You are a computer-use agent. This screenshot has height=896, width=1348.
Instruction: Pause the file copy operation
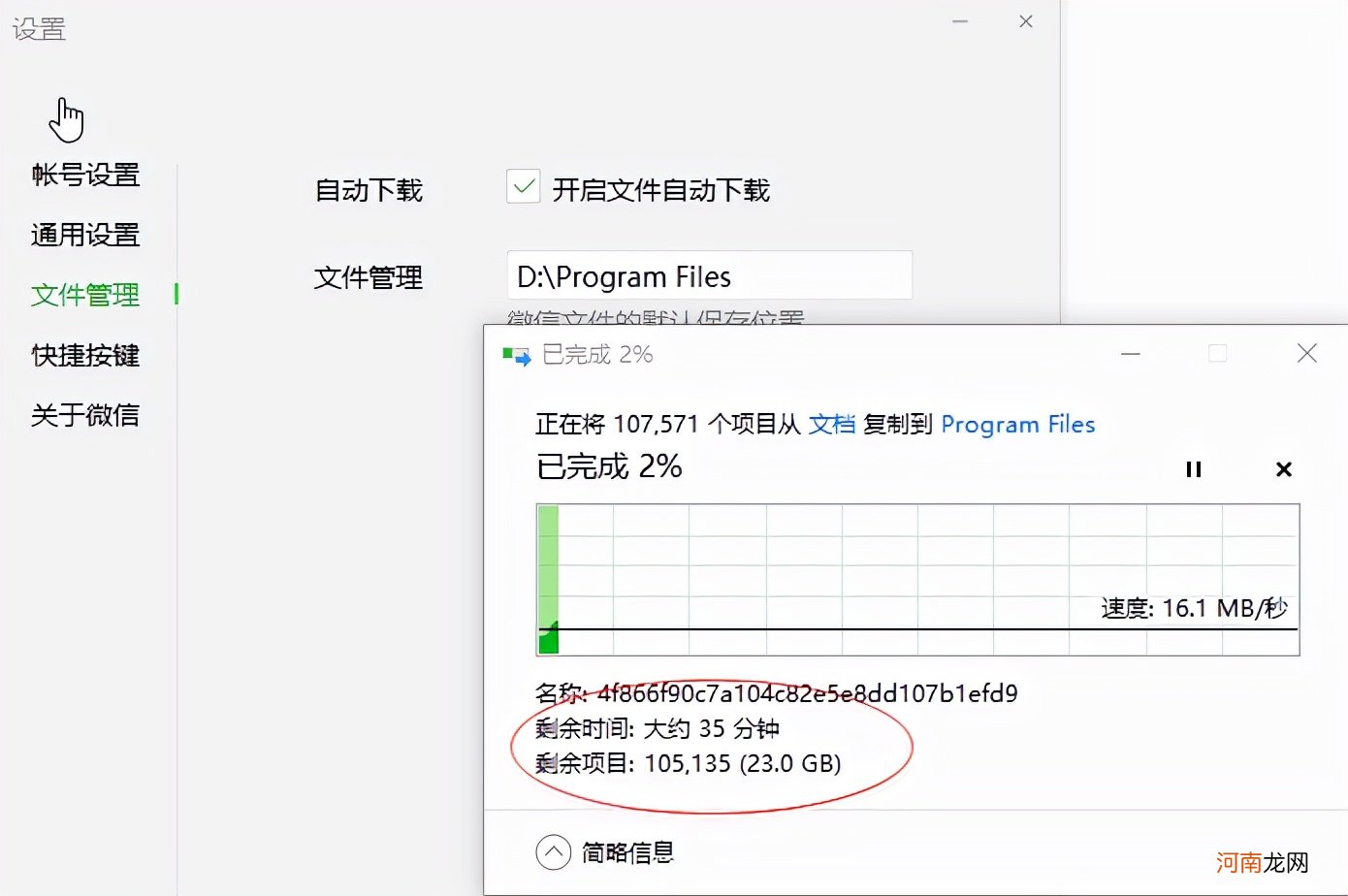pos(1194,469)
